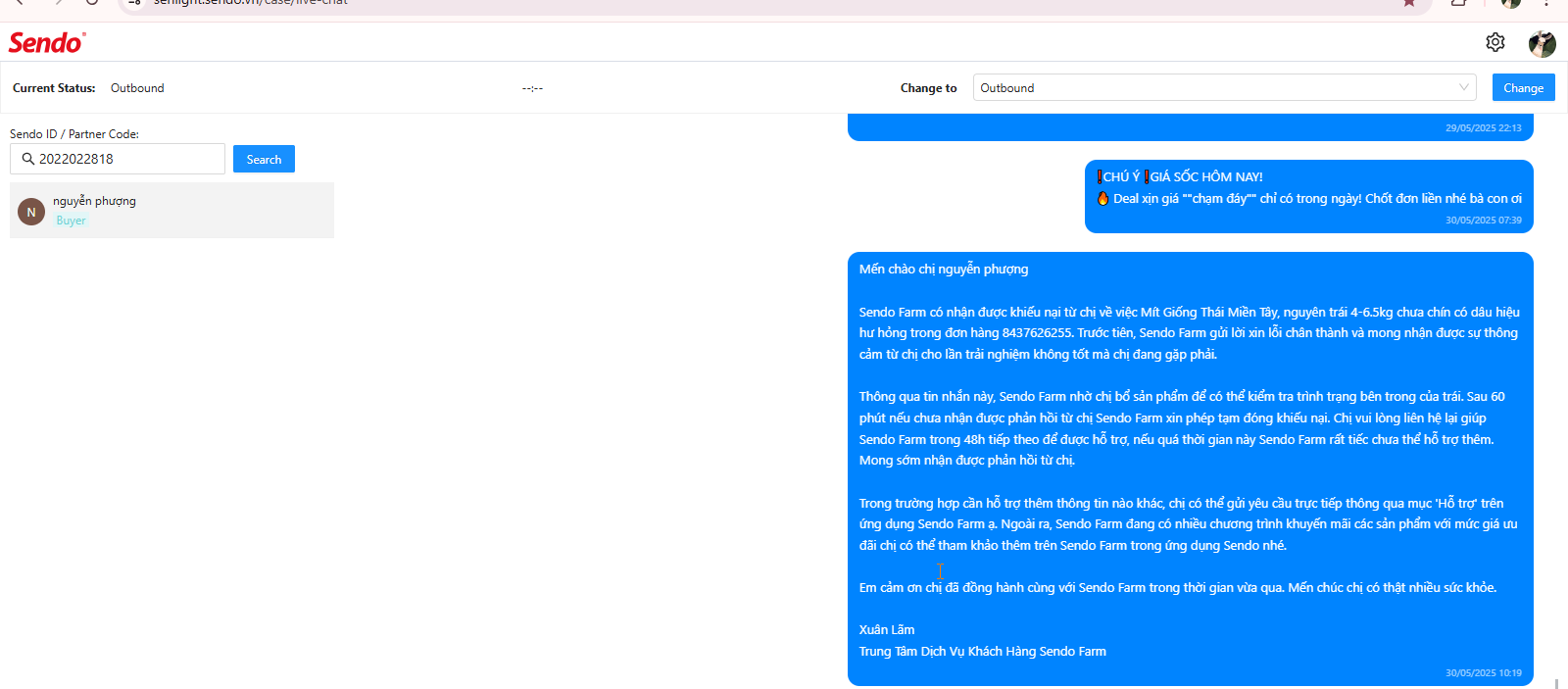Click the dropdown arrow of Outbound selector
Viewport: 1568px width, 689px height.
pyautogui.click(x=1464, y=87)
